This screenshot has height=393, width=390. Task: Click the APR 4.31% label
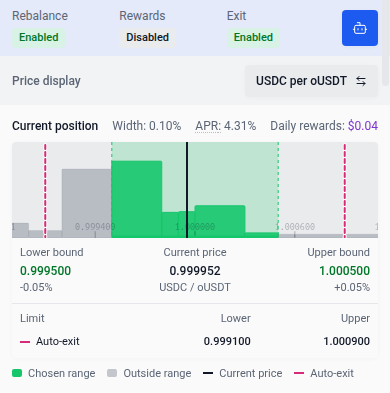(226, 126)
